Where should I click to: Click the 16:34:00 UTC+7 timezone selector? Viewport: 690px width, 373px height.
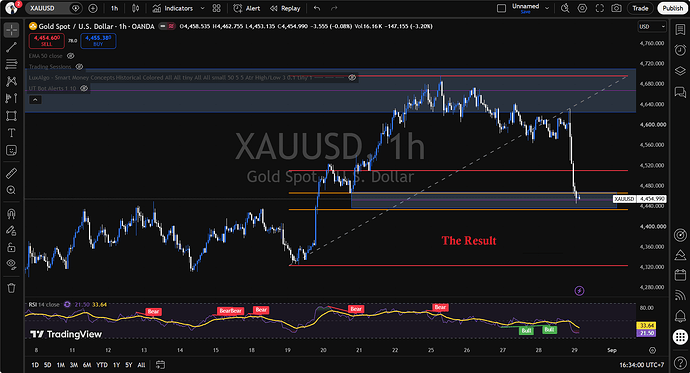[x=641, y=365]
